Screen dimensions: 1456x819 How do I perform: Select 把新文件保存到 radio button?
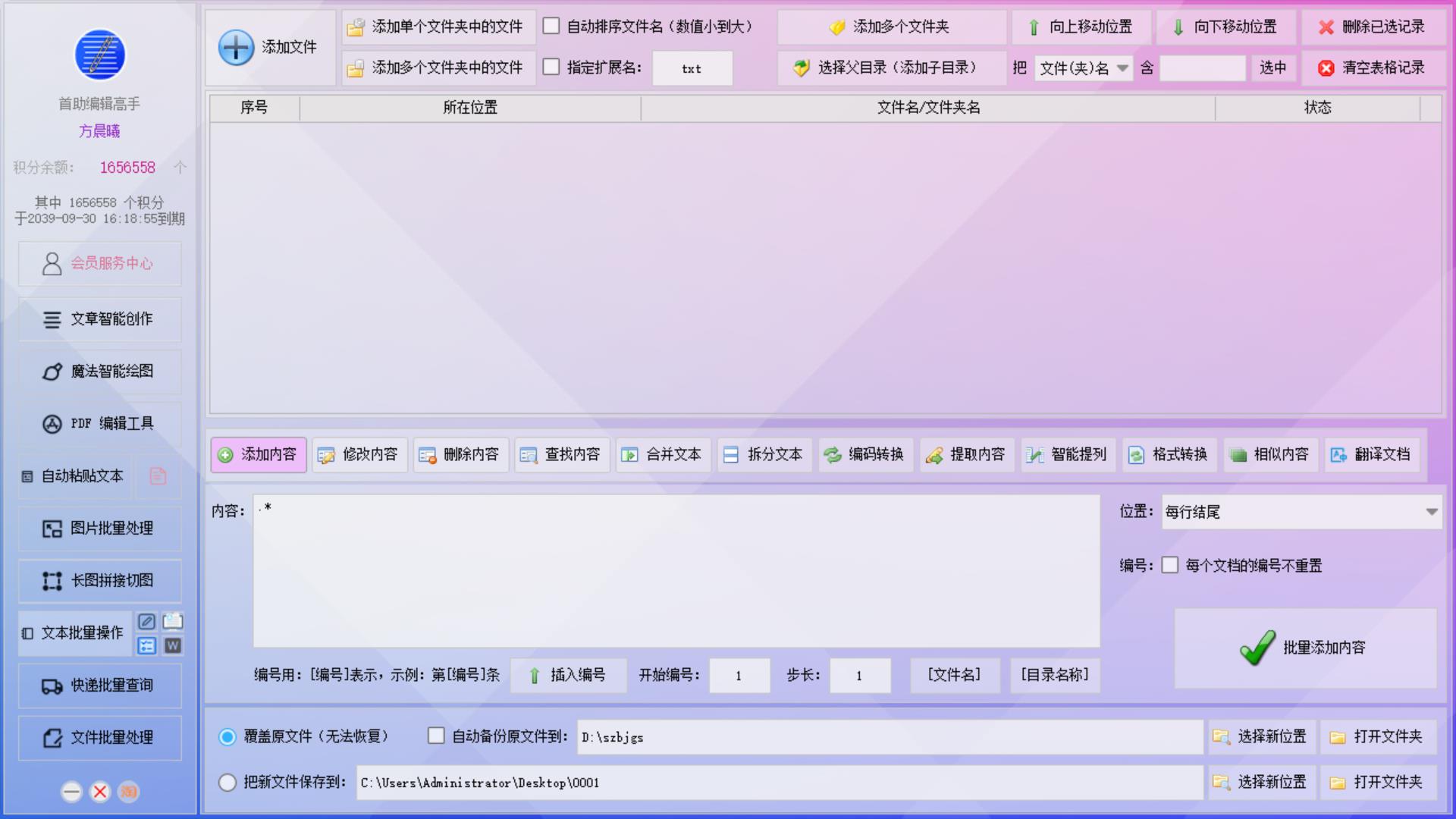tap(227, 783)
